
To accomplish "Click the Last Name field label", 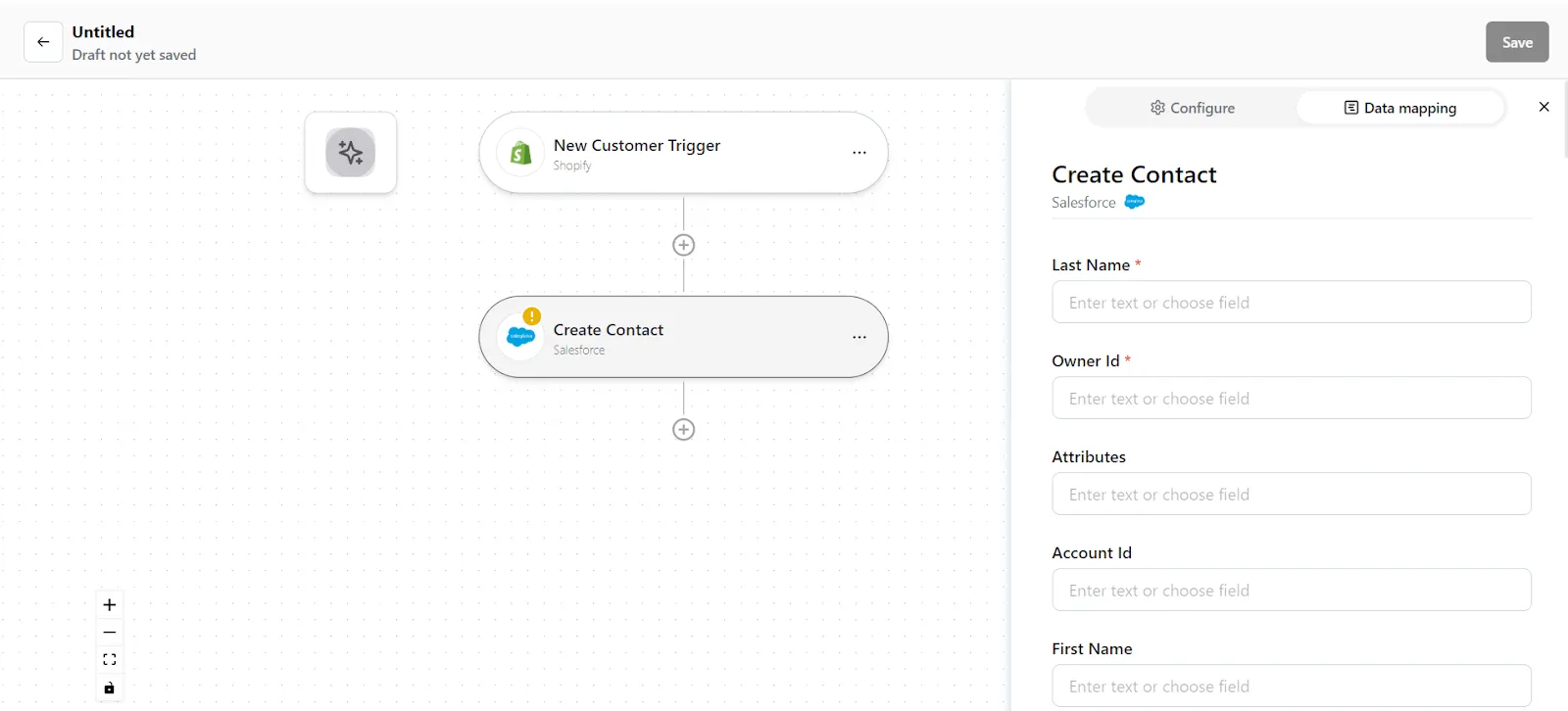I will coord(1091,264).
